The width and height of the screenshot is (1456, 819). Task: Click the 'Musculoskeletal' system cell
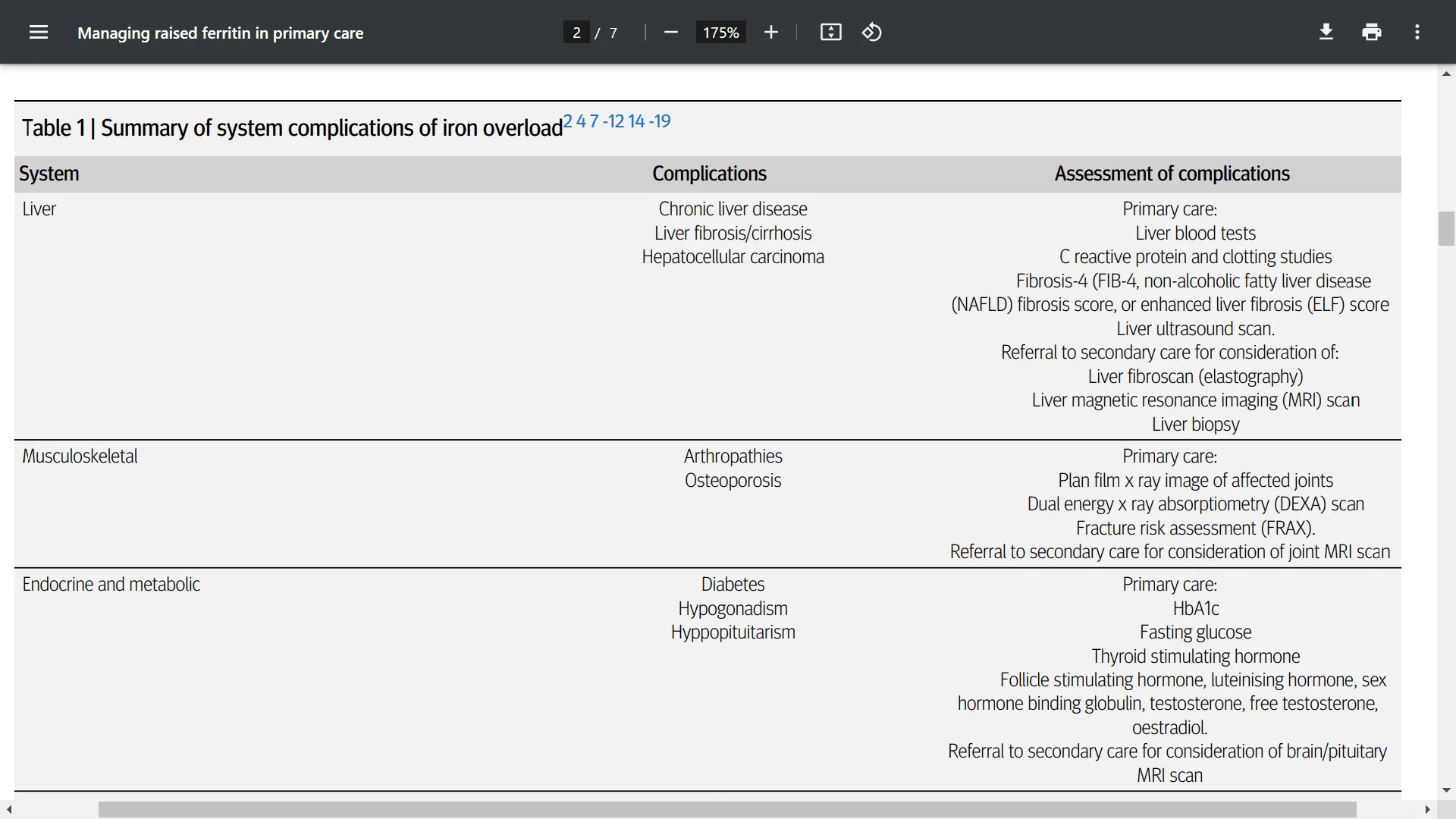[80, 456]
